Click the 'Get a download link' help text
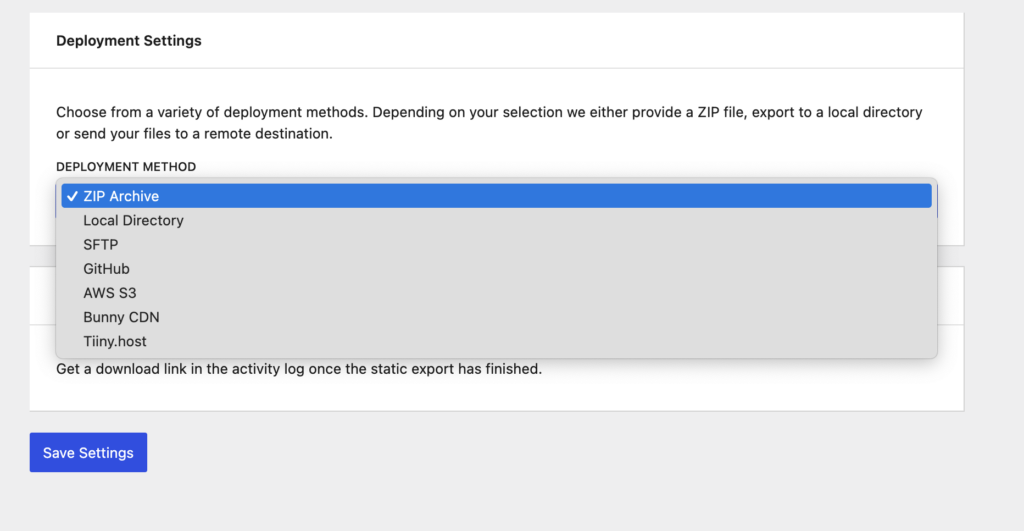 coord(299,369)
